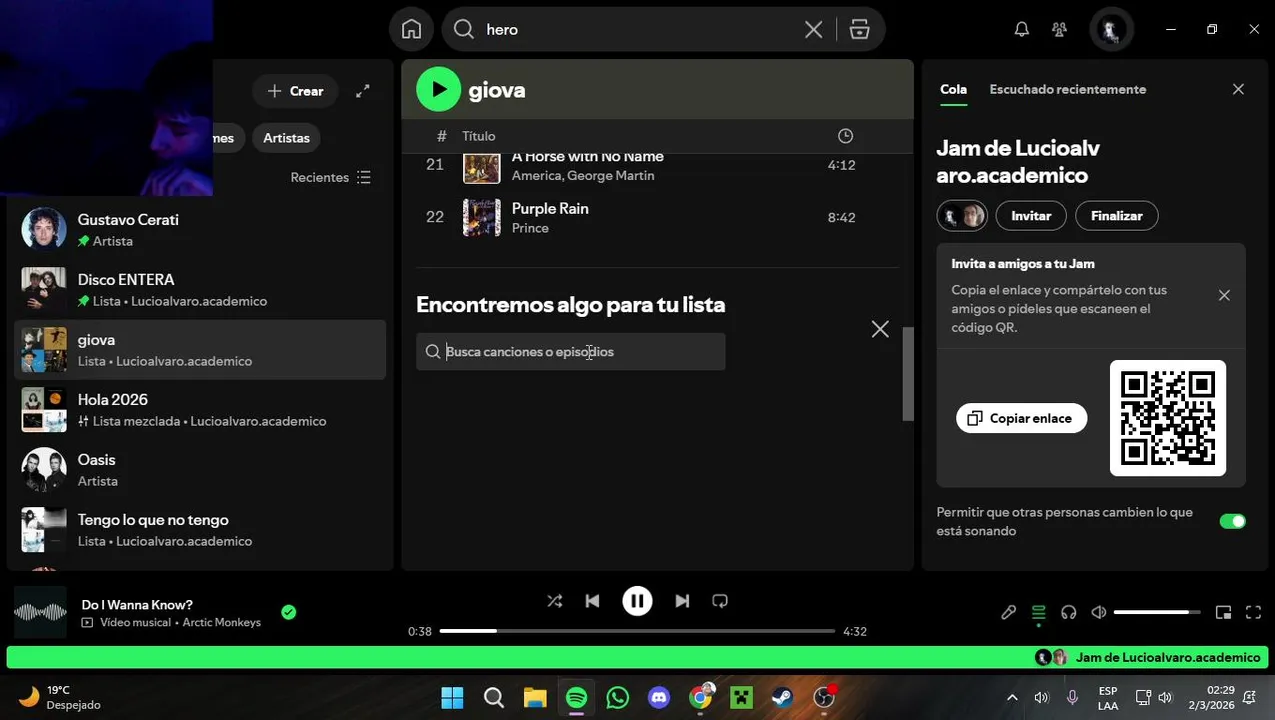This screenshot has height=720, width=1275.
Task: Play the giova playlist
Action: pyautogui.click(x=438, y=90)
